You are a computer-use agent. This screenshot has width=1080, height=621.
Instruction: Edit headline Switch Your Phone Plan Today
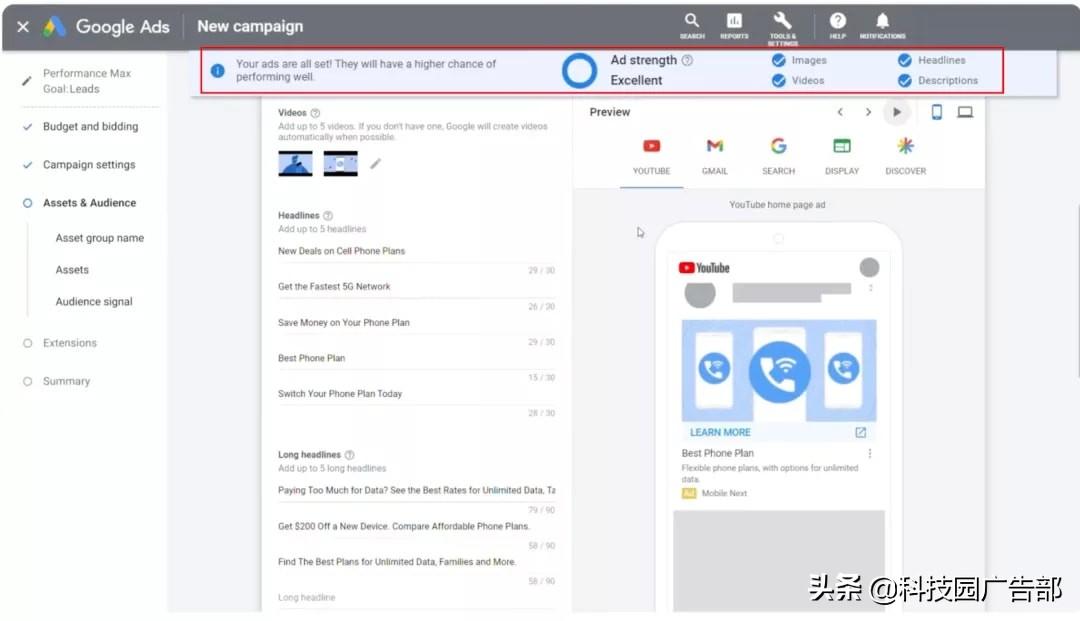click(416, 394)
